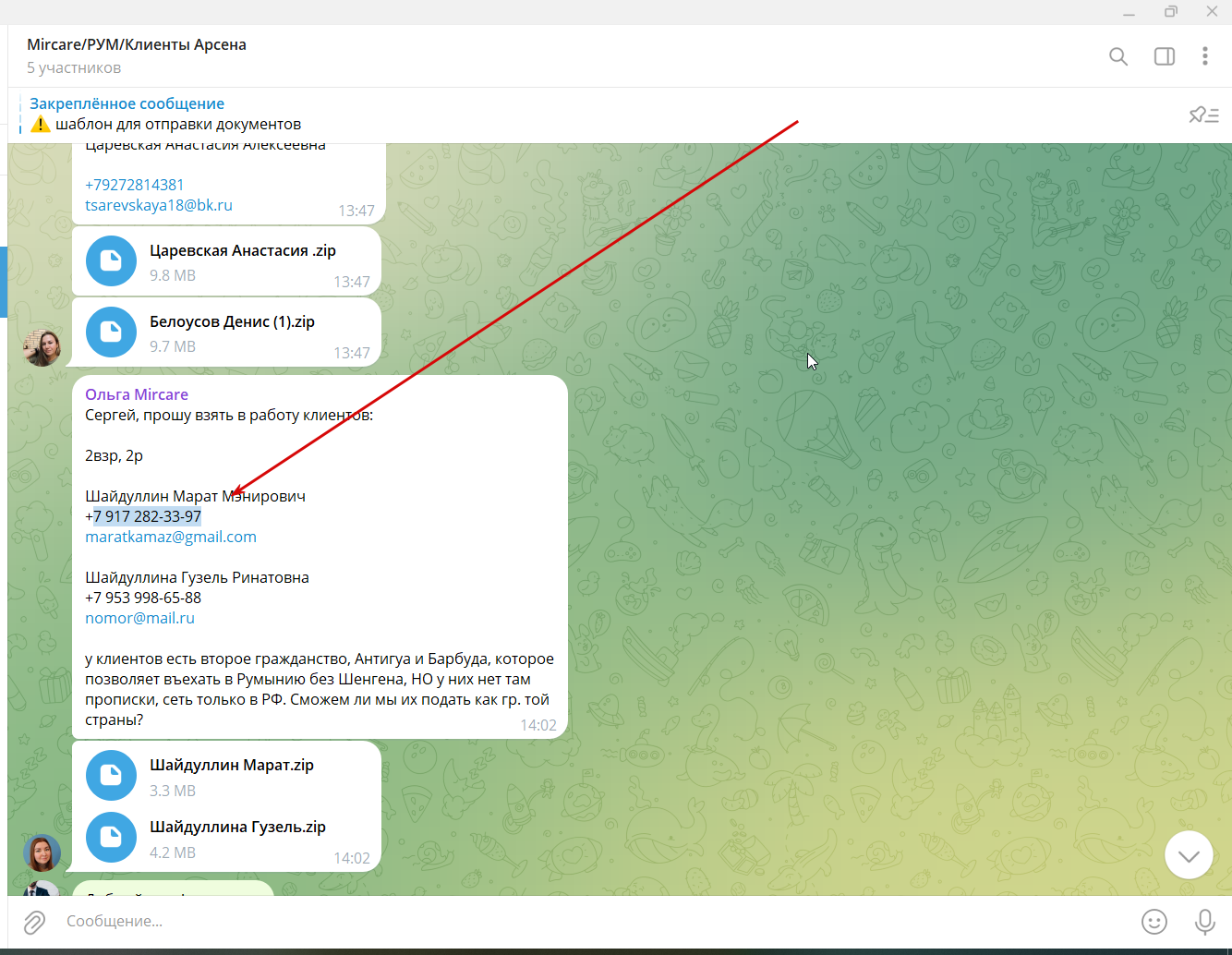Download Белоусов Денис (1).zip file

pyautogui.click(x=111, y=332)
